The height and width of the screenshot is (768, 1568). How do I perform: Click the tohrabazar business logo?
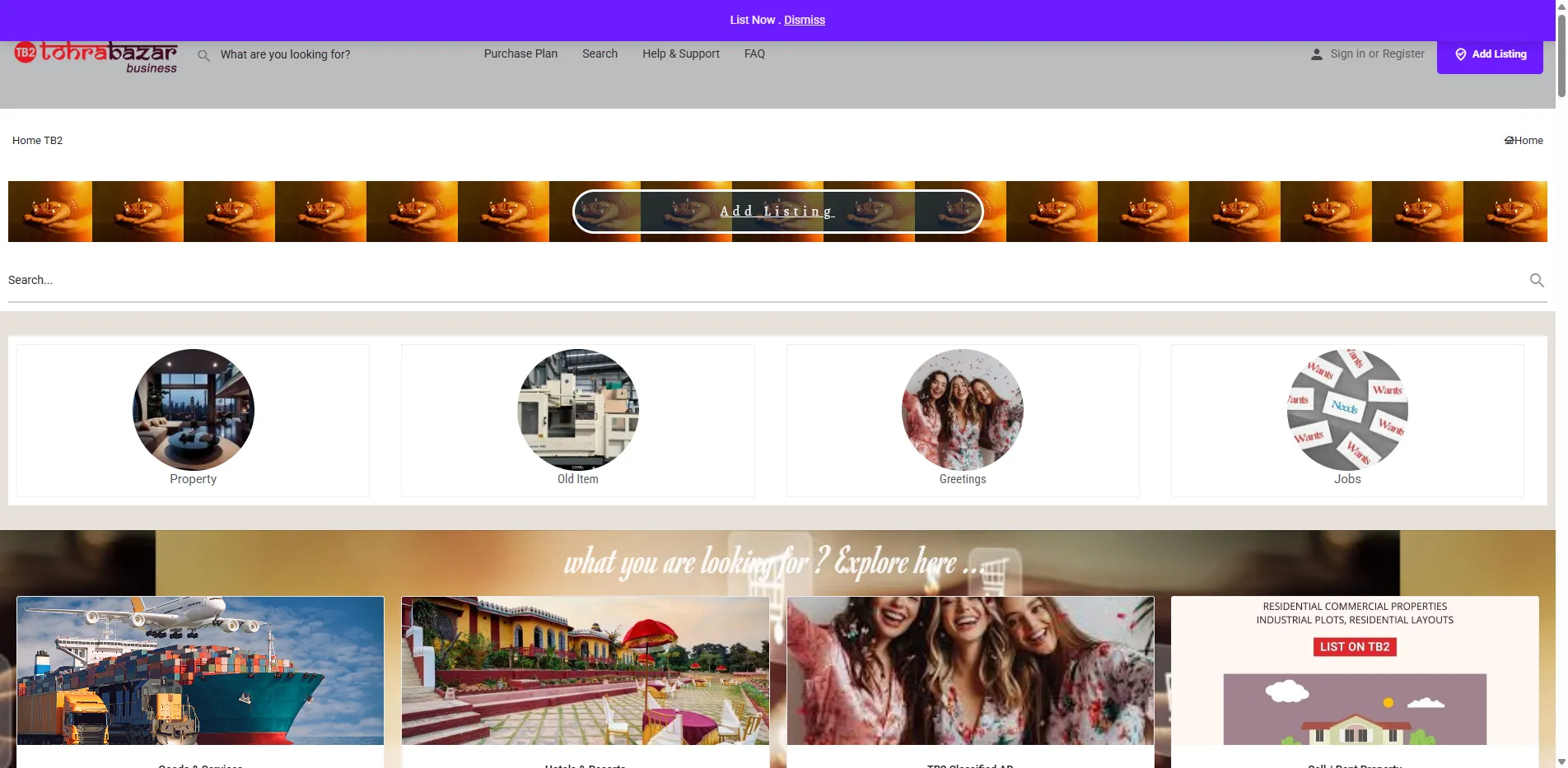point(96,57)
